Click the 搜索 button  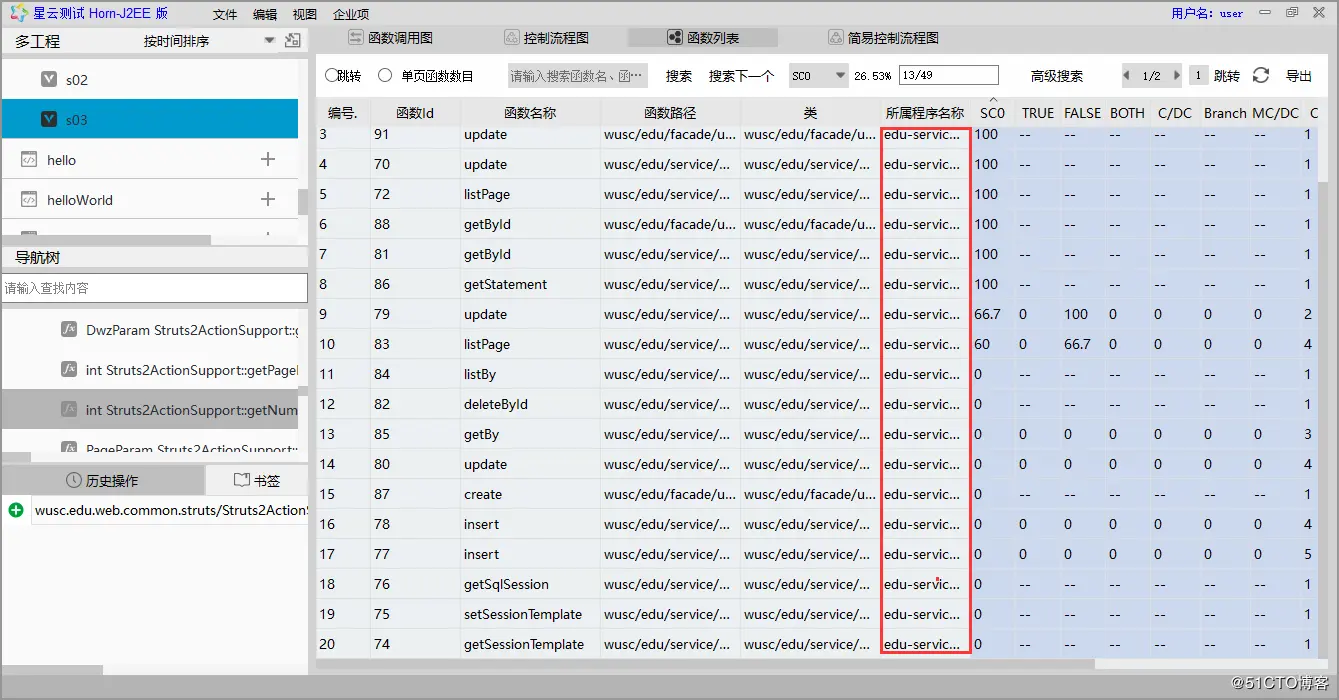coord(679,76)
